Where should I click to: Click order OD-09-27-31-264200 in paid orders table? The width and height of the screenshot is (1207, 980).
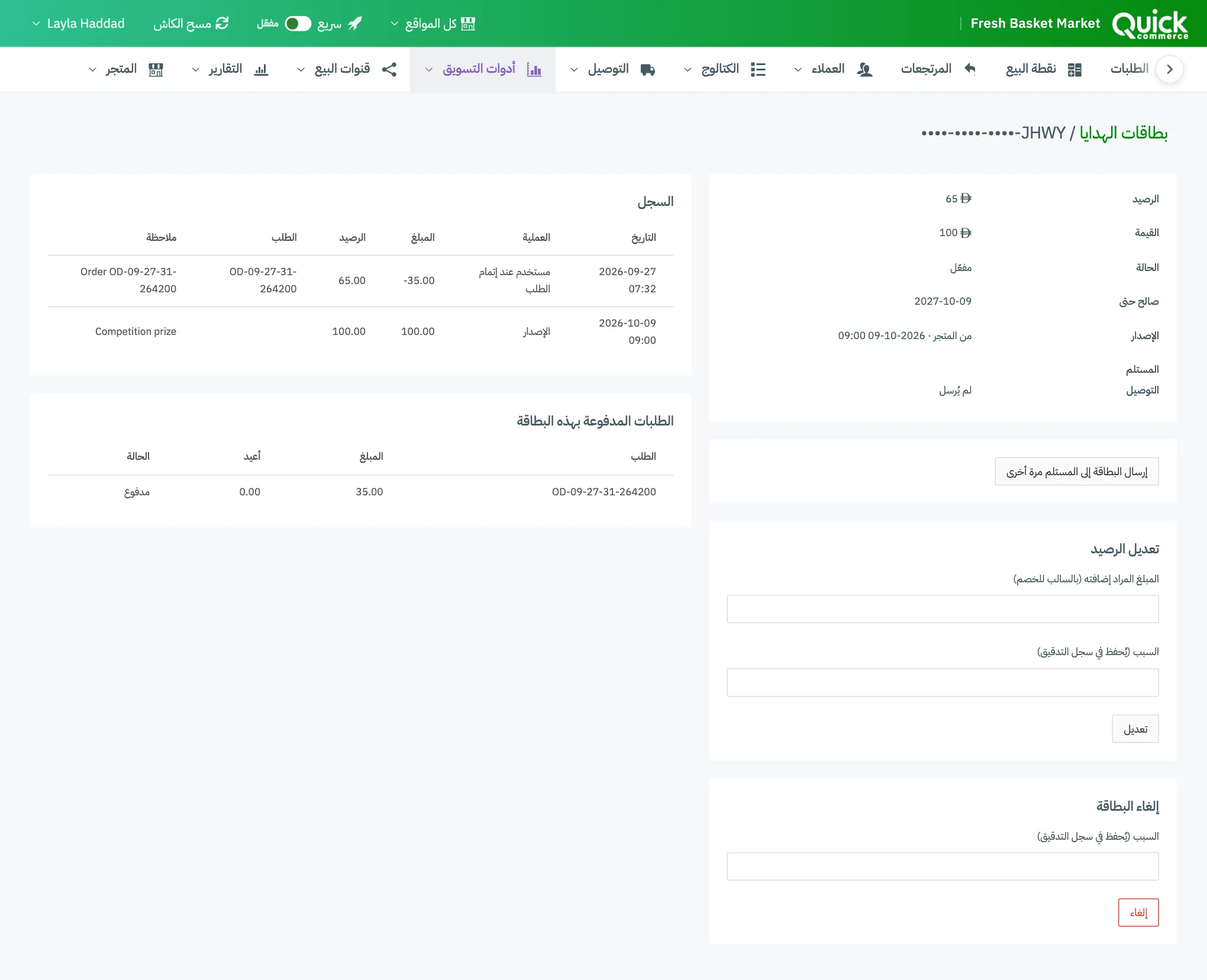(603, 492)
